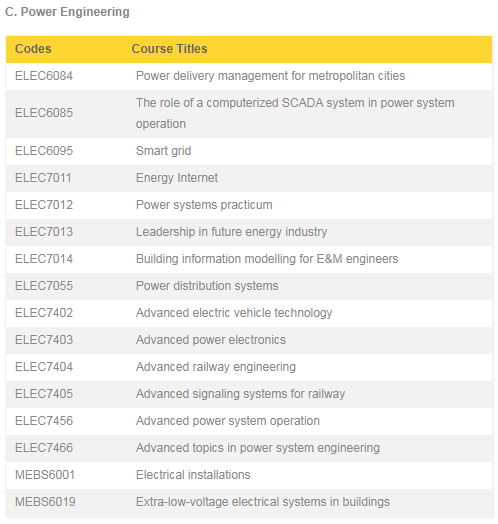Select Leadership in future energy industry
The height and width of the screenshot is (524, 498).
pyautogui.click(x=231, y=232)
